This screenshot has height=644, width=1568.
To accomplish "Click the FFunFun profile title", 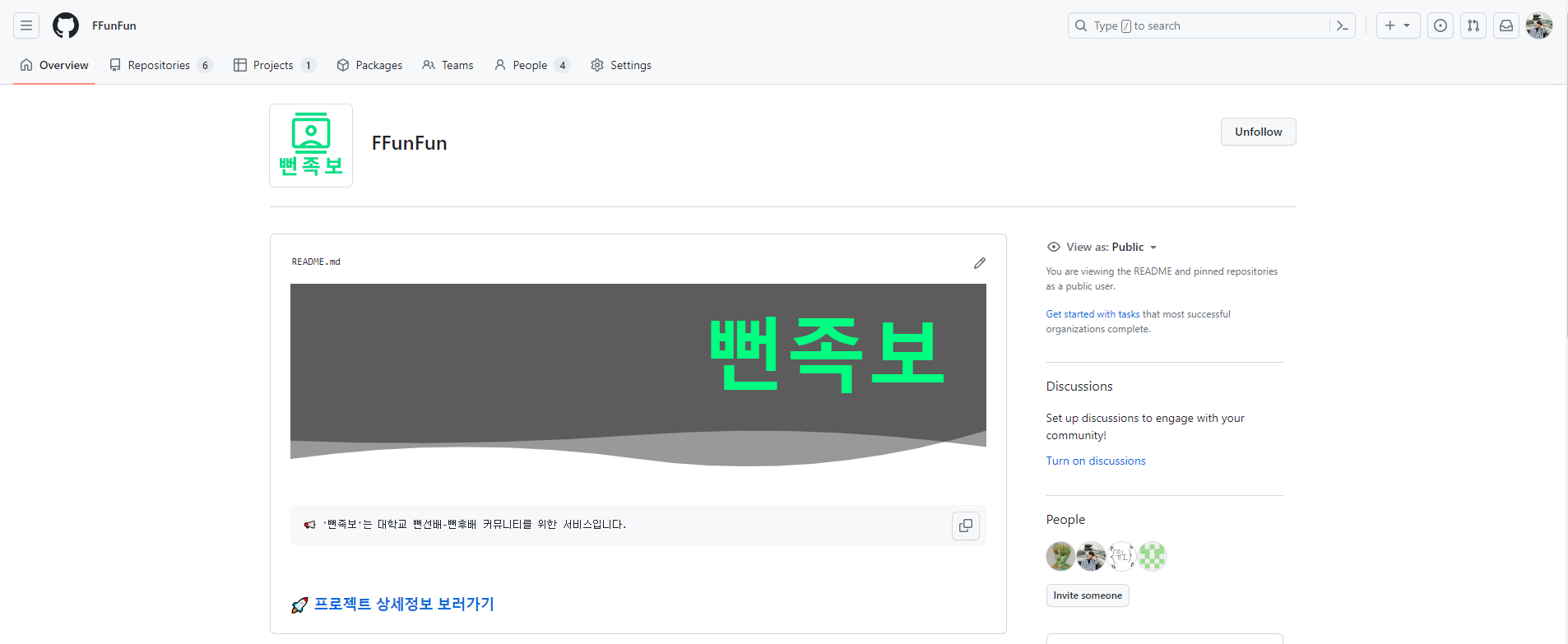I will [410, 143].
